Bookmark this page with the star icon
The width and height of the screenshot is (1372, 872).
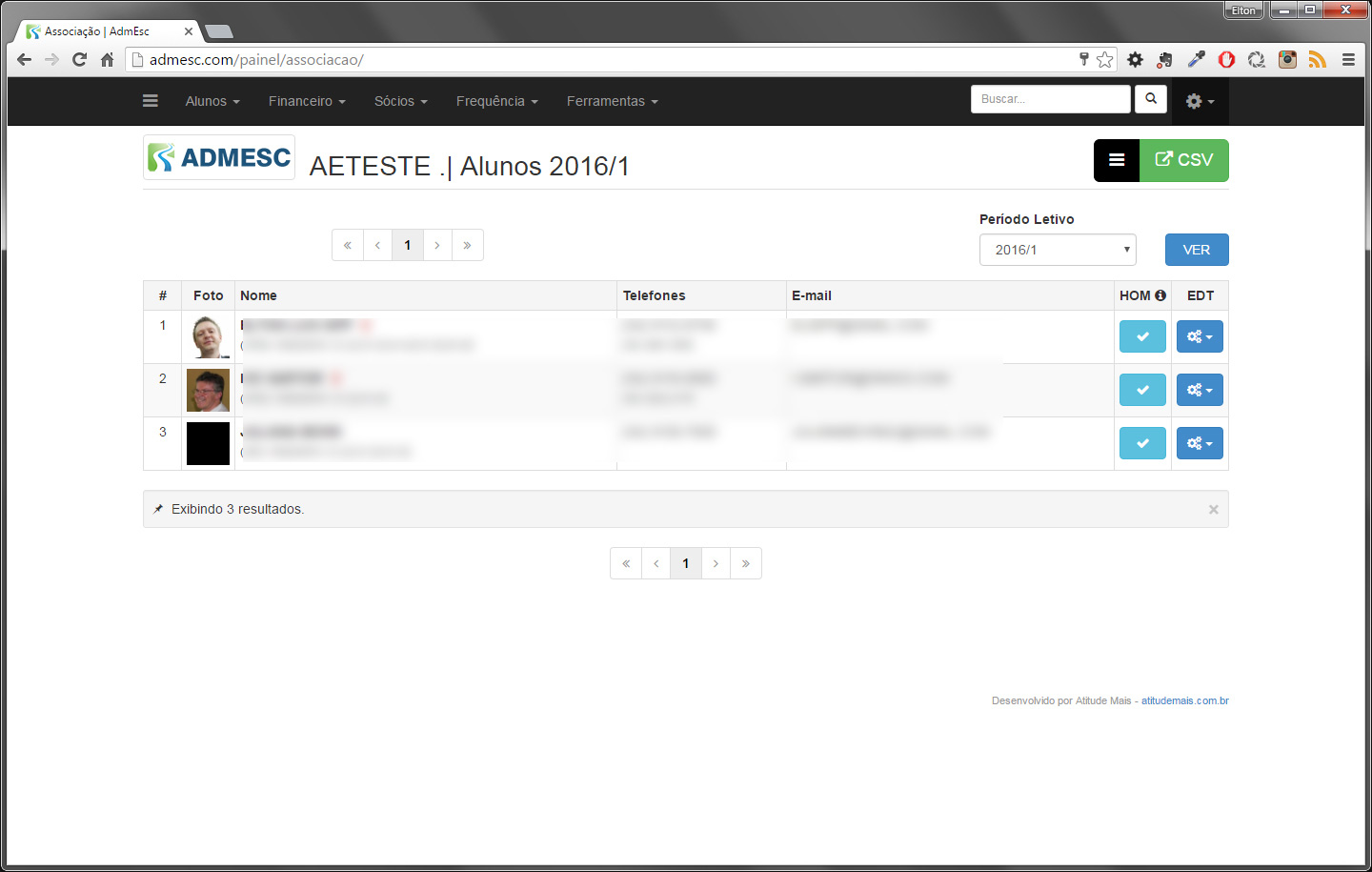(1104, 60)
